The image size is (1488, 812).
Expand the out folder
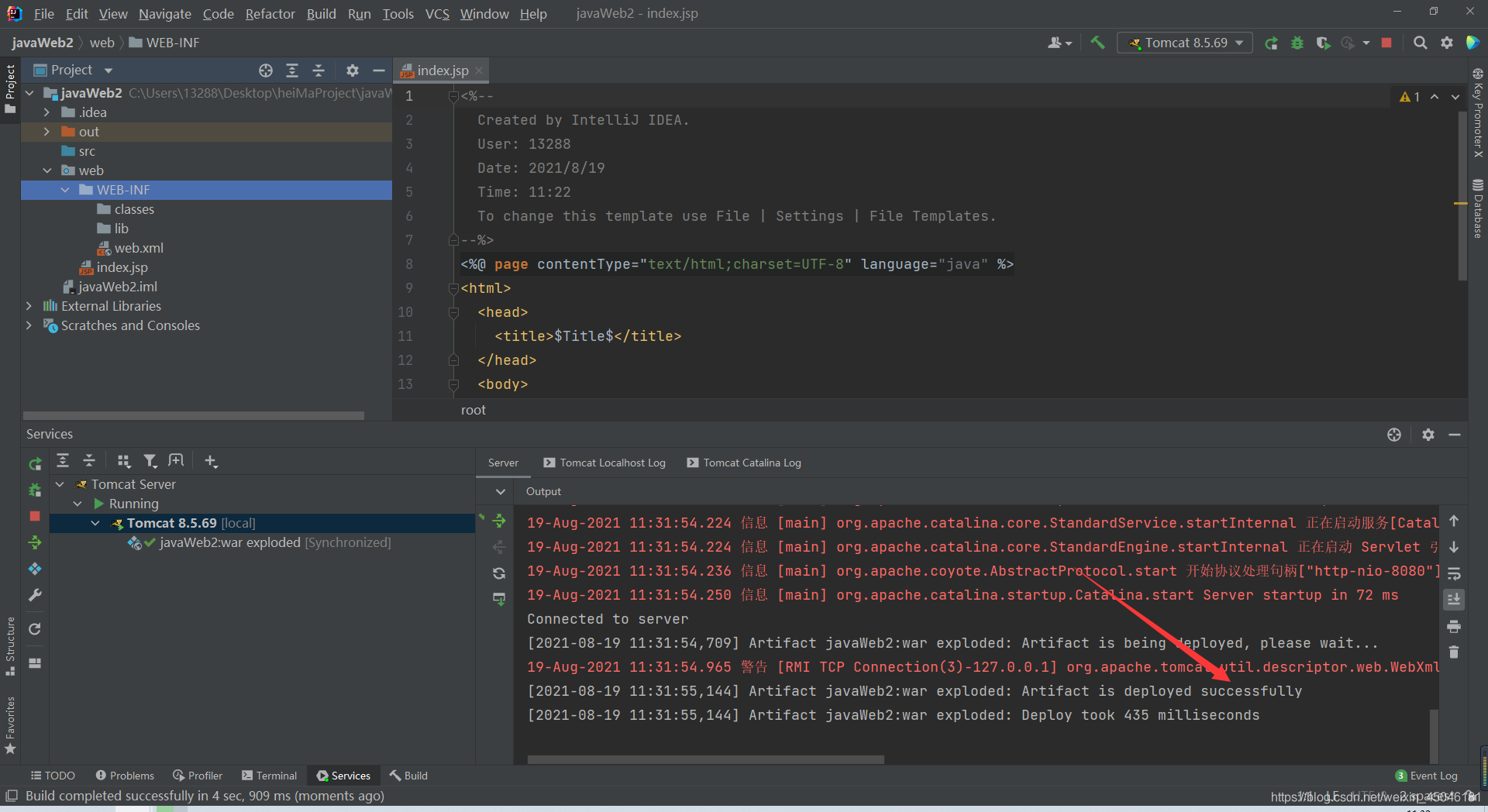[46, 132]
